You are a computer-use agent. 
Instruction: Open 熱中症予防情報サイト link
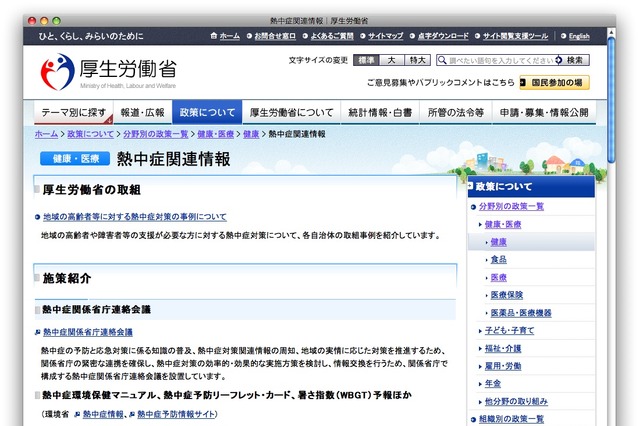pos(176,415)
